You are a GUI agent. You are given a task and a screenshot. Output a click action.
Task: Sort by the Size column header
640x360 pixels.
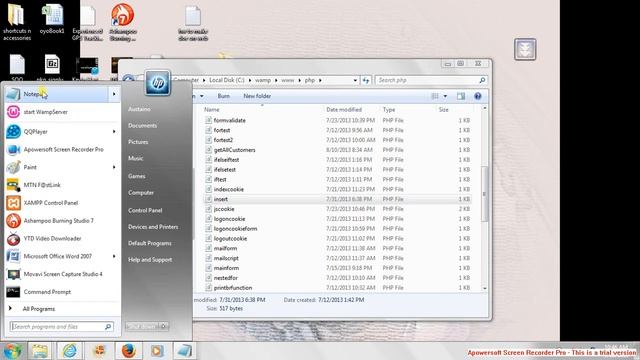[444, 110]
